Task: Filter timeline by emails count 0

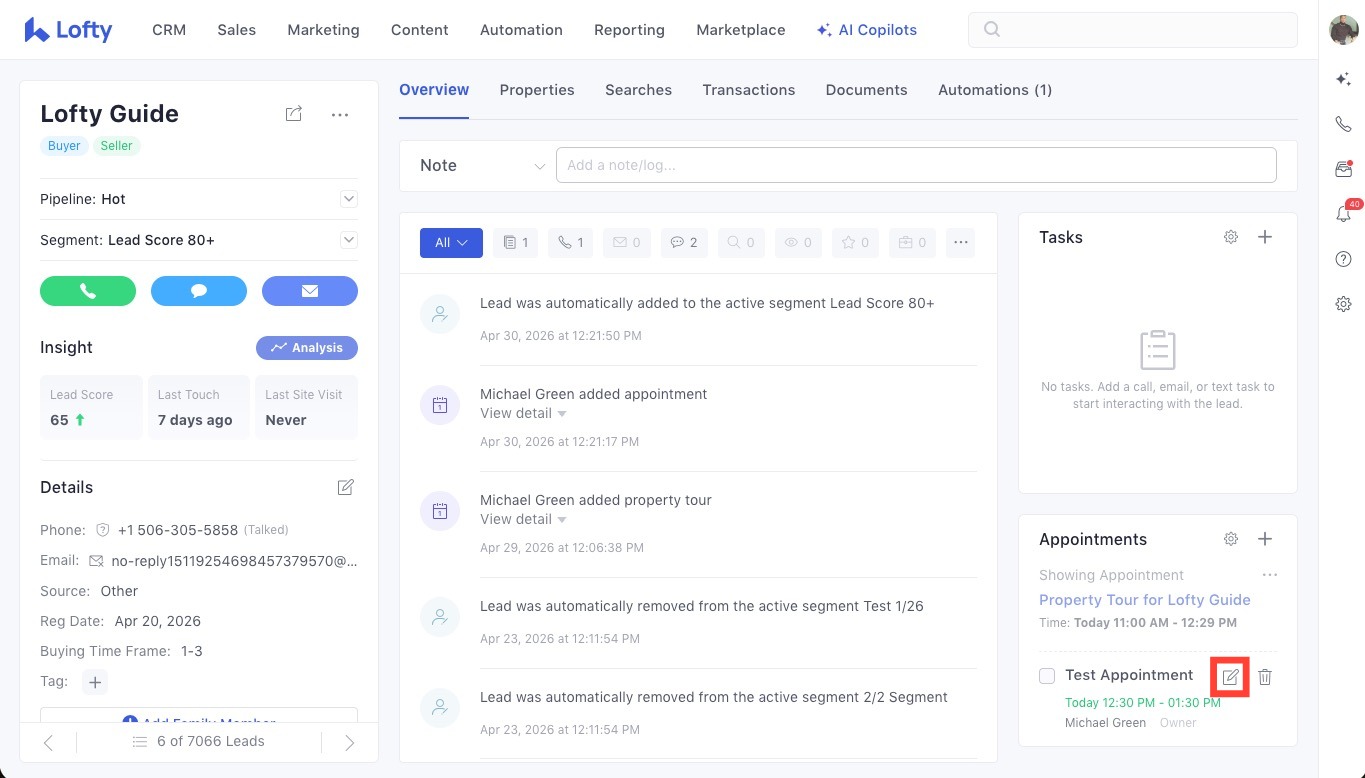Action: (626, 242)
